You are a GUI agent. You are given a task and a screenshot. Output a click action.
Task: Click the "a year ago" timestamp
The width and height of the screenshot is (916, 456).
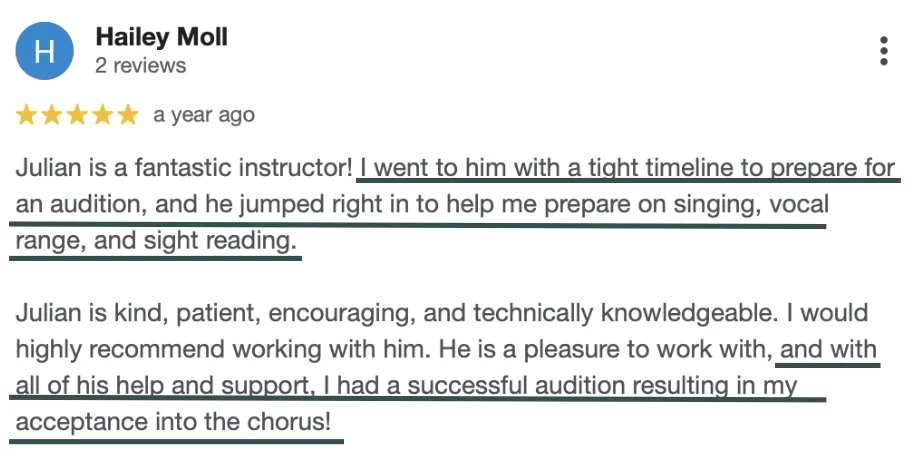204,115
